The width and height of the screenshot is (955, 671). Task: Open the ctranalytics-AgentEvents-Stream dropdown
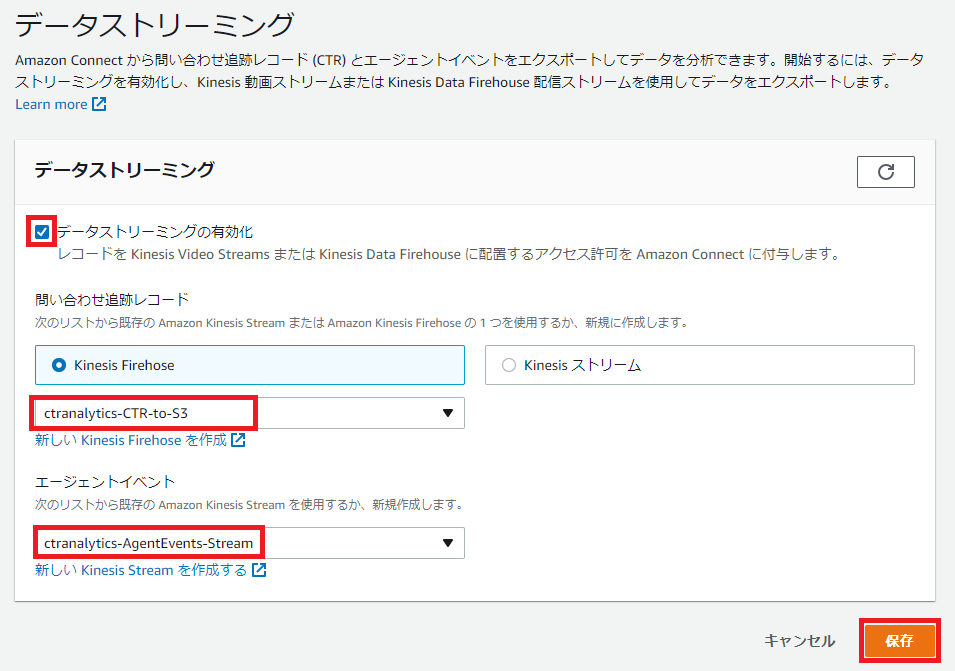tap(250, 543)
